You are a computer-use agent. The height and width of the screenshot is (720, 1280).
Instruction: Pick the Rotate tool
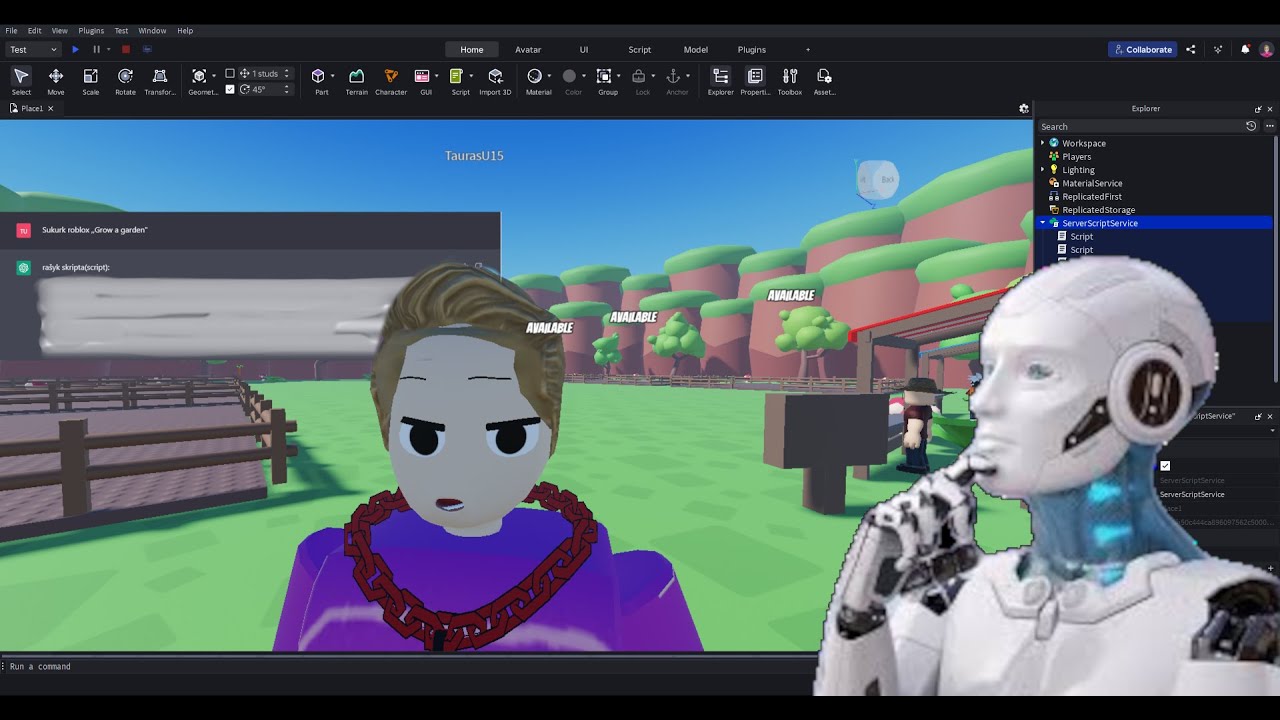tap(125, 81)
